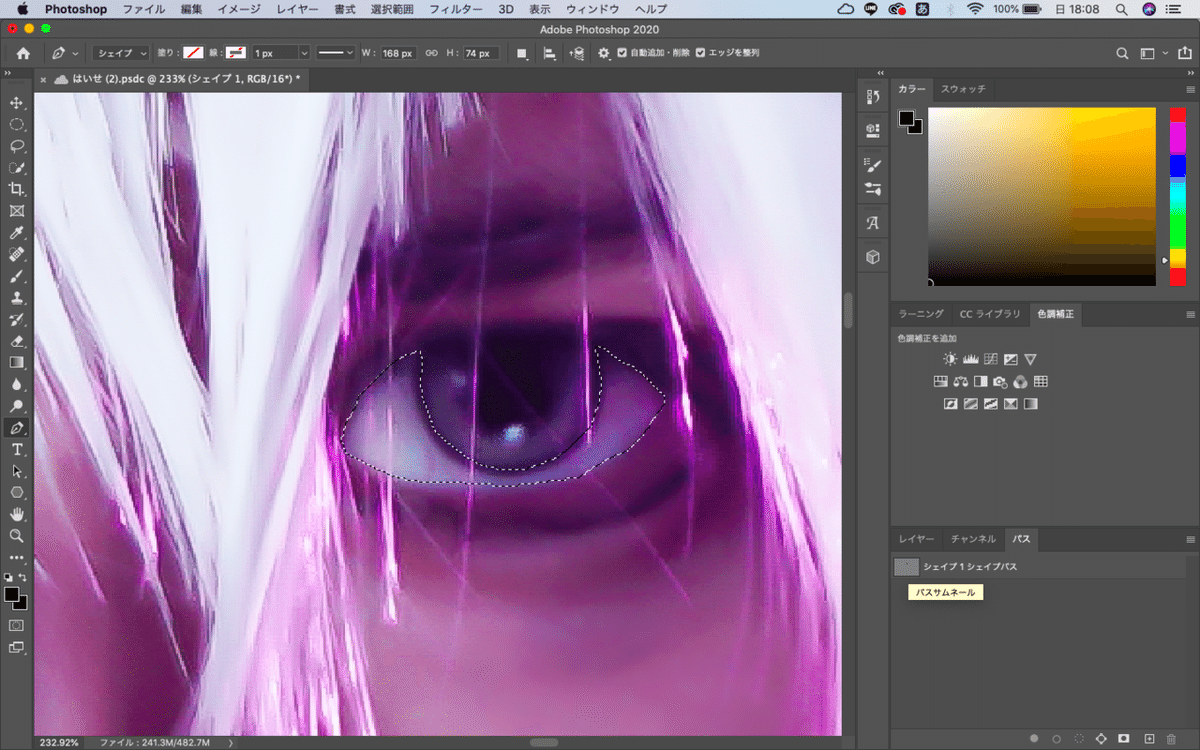Activate the Eyedropper tool

point(17,232)
